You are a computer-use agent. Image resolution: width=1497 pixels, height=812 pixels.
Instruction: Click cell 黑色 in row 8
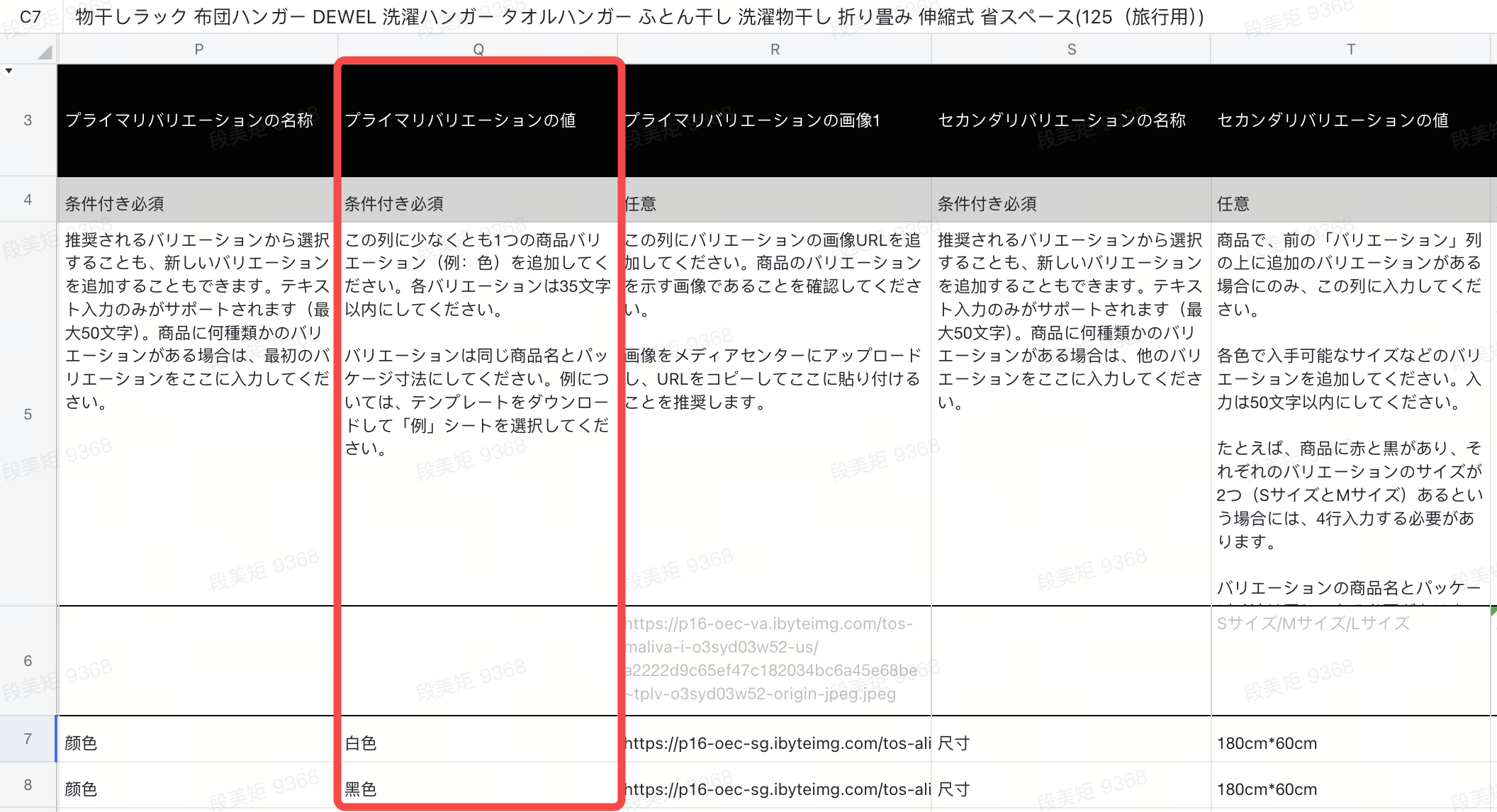478,786
